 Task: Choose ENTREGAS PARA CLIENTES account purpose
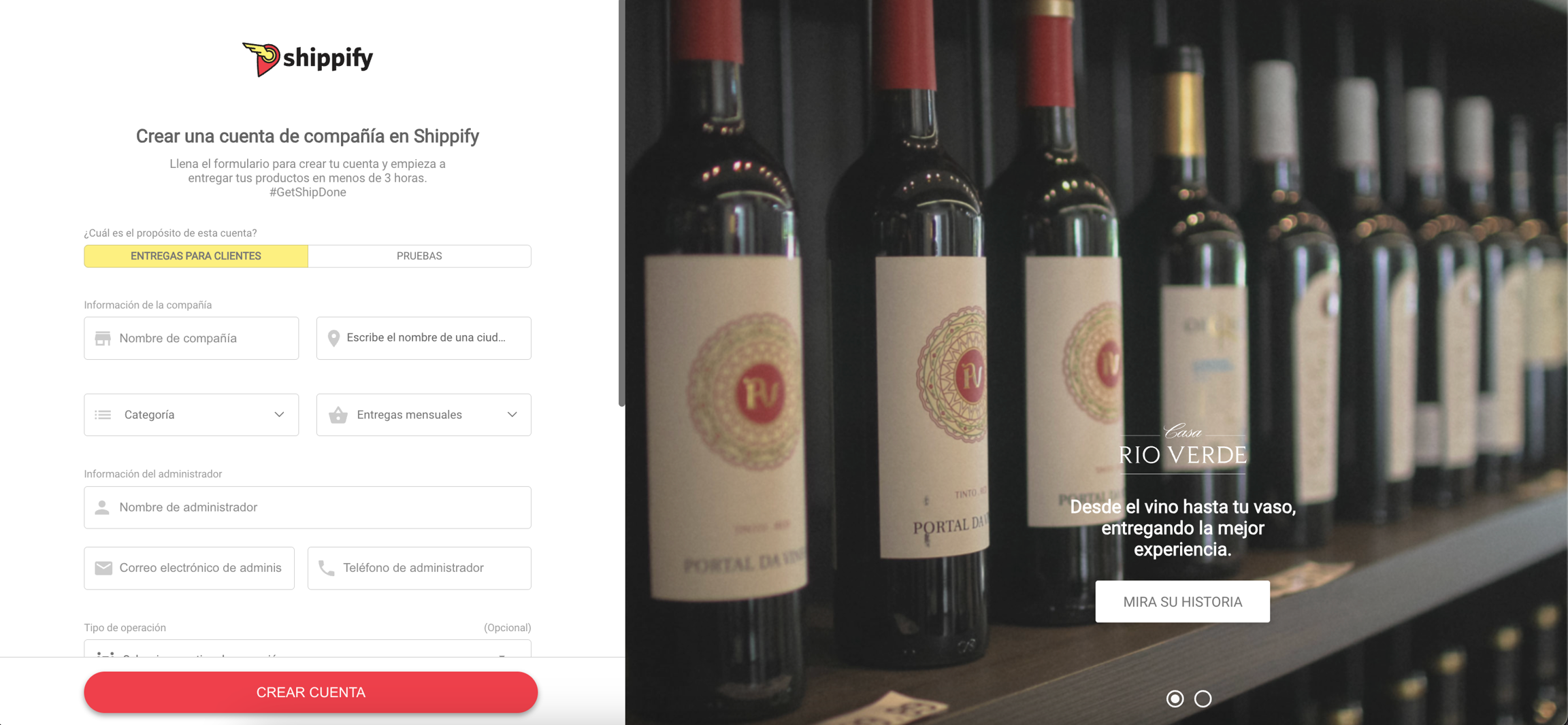click(196, 256)
